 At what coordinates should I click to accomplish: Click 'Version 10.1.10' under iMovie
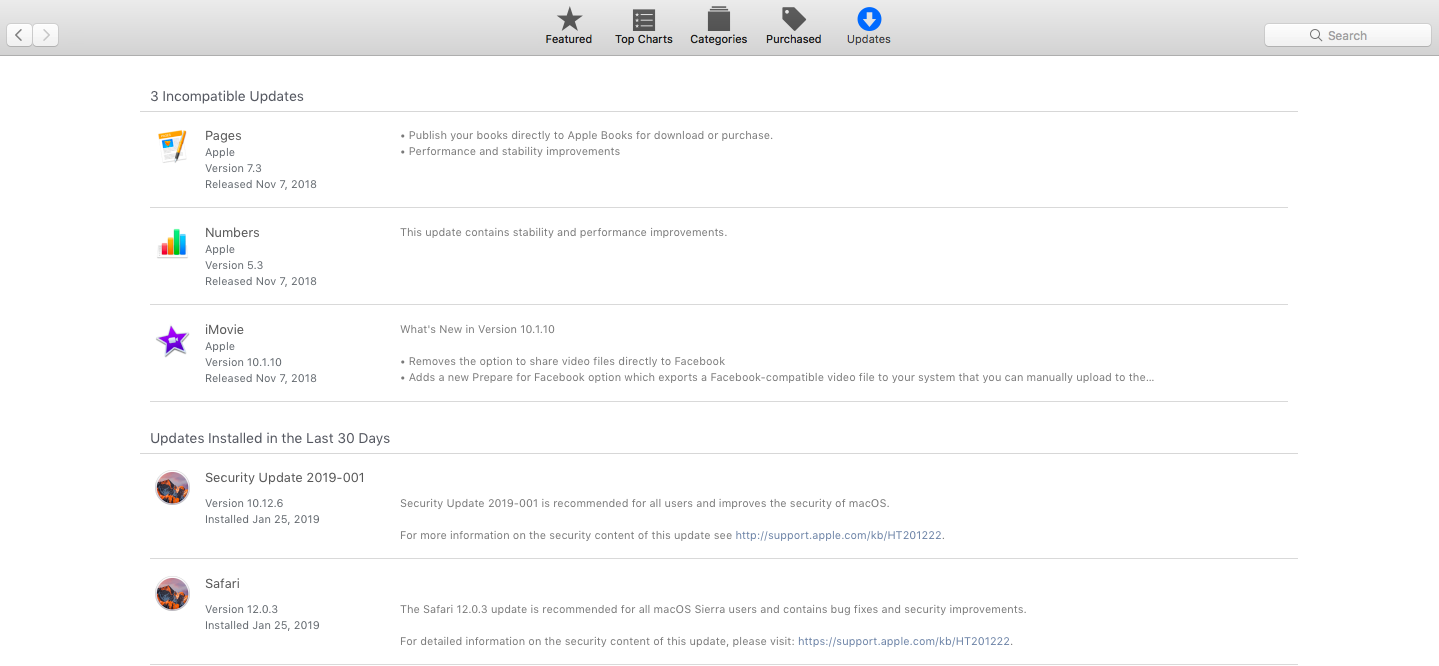point(243,362)
